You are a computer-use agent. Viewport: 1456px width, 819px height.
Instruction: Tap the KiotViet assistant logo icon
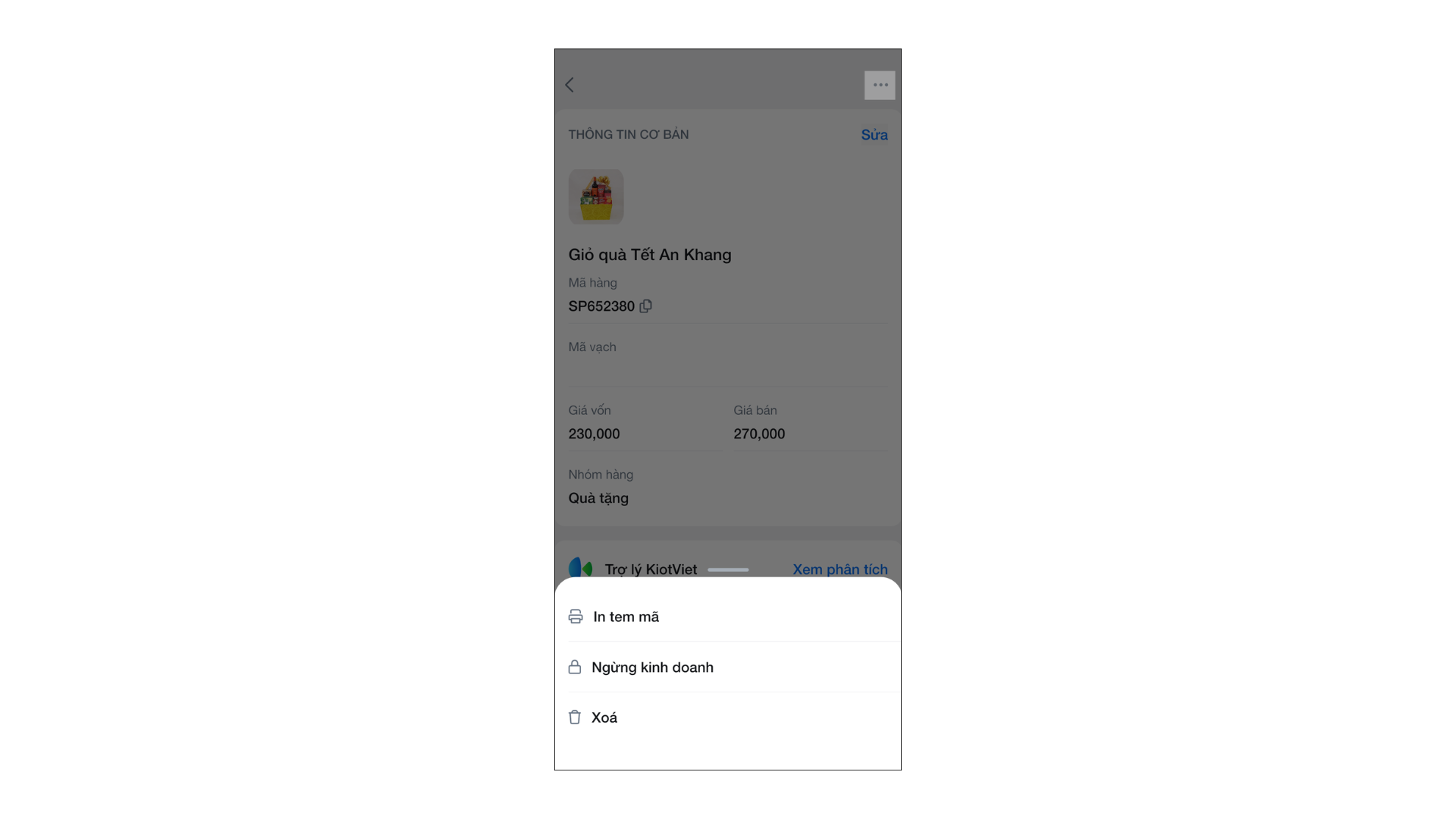(x=581, y=568)
